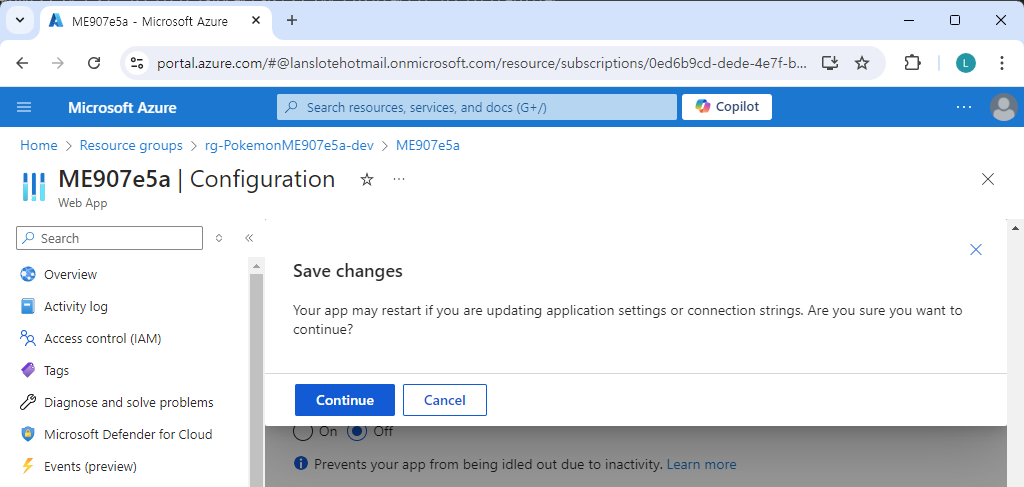This screenshot has height=487, width=1024.
Task: Close the ME907e5a browser tab
Action: point(257,20)
